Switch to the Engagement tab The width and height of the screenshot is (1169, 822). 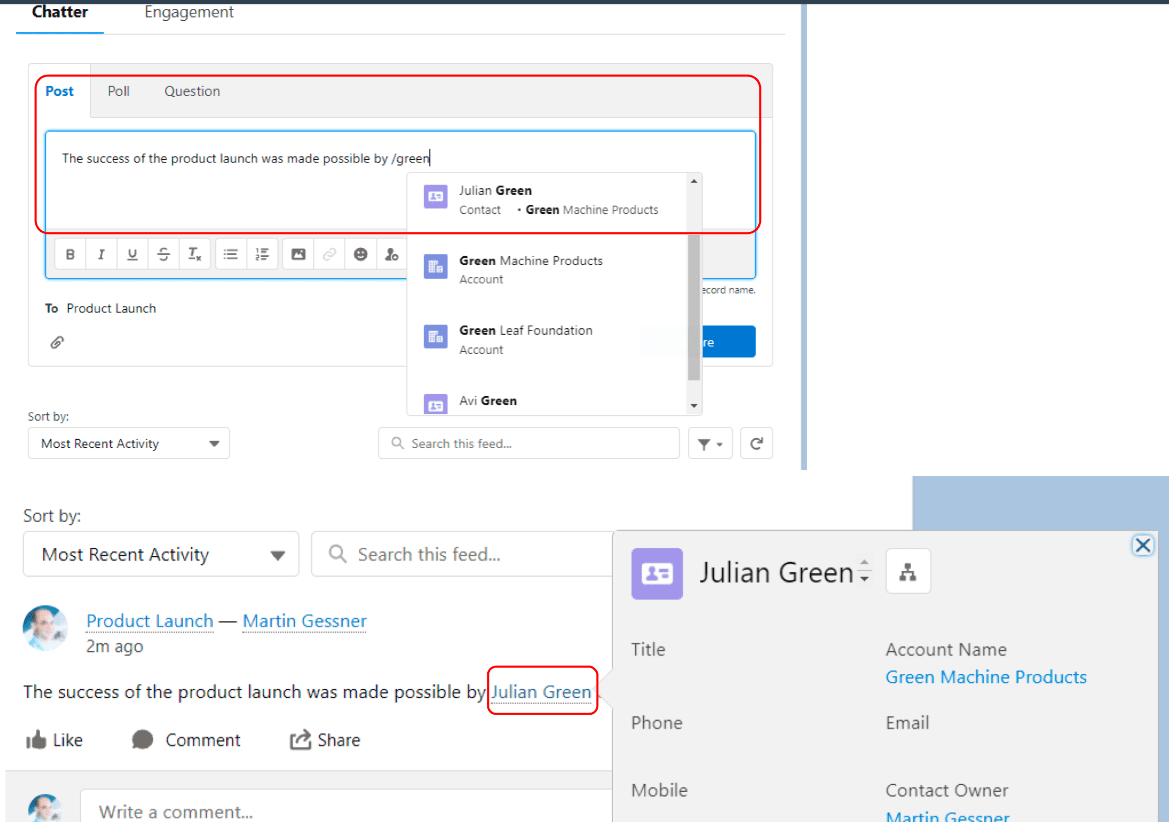pos(189,12)
